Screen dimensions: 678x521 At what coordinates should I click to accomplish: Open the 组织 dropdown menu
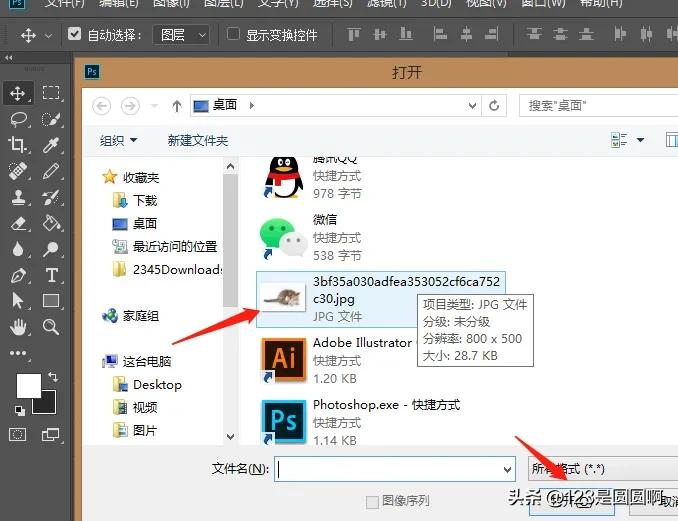coord(118,140)
